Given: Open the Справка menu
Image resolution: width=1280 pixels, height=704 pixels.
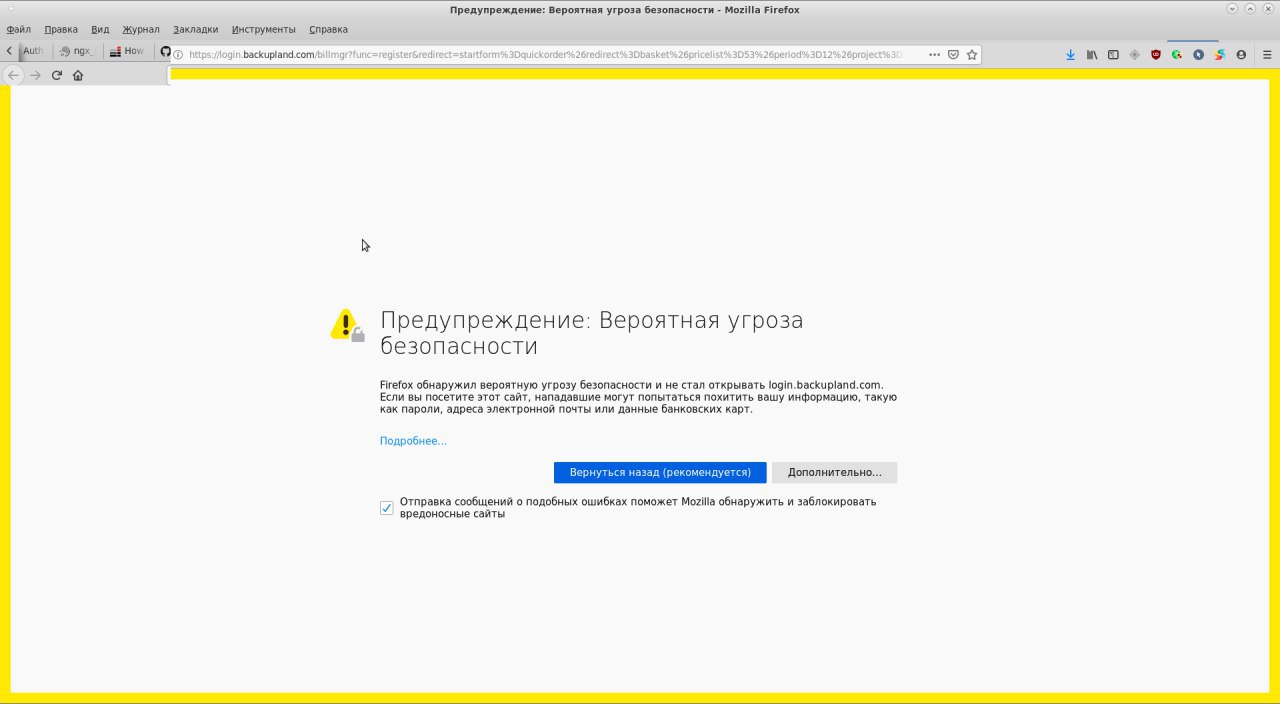Looking at the screenshot, I should (328, 29).
